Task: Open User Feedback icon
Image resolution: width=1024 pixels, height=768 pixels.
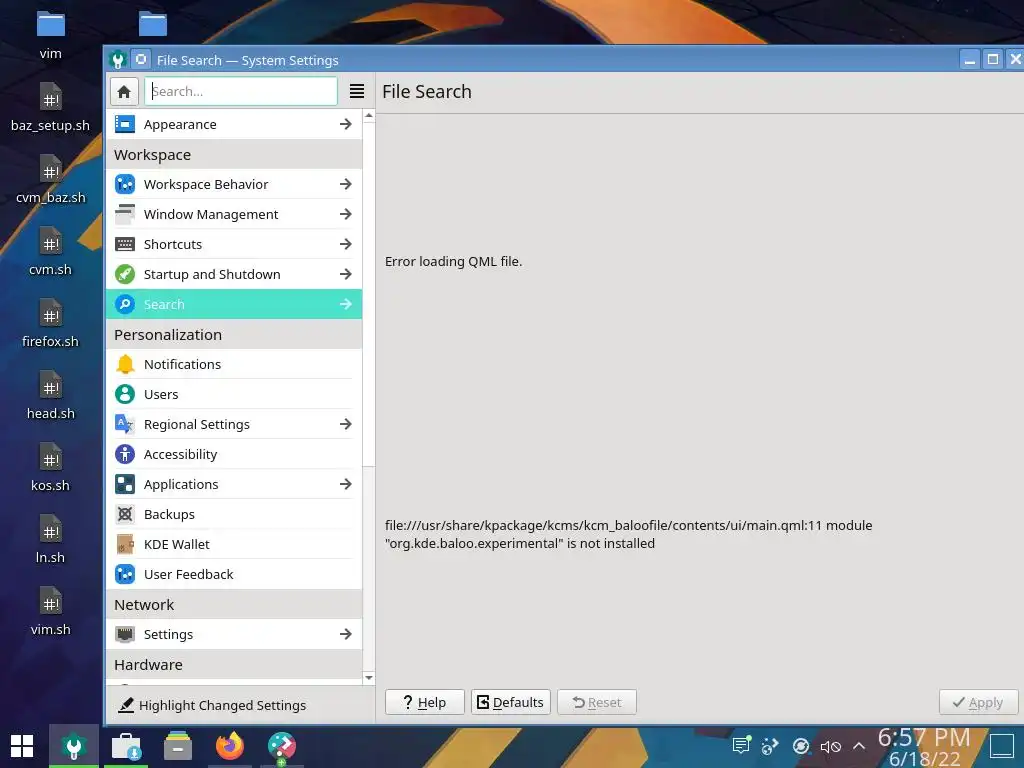Action: point(125,575)
